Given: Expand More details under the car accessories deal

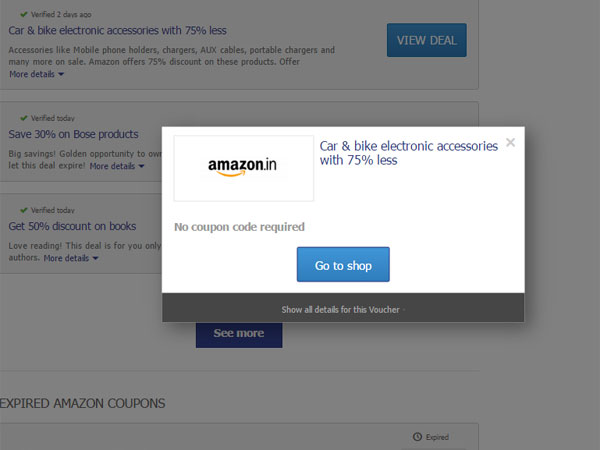Looking at the screenshot, I should pos(36,74).
